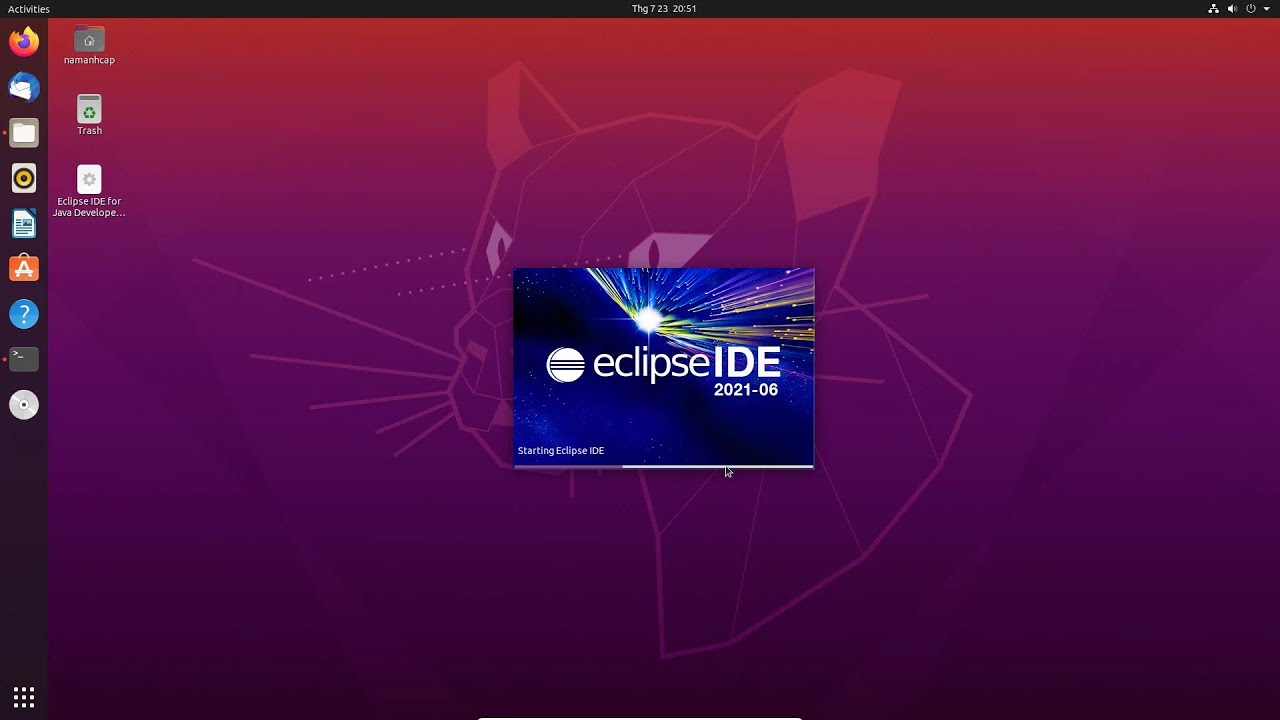This screenshot has height=720, width=1280.
Task: Launch LibreOffice Writer from the dock
Action: coord(24,224)
